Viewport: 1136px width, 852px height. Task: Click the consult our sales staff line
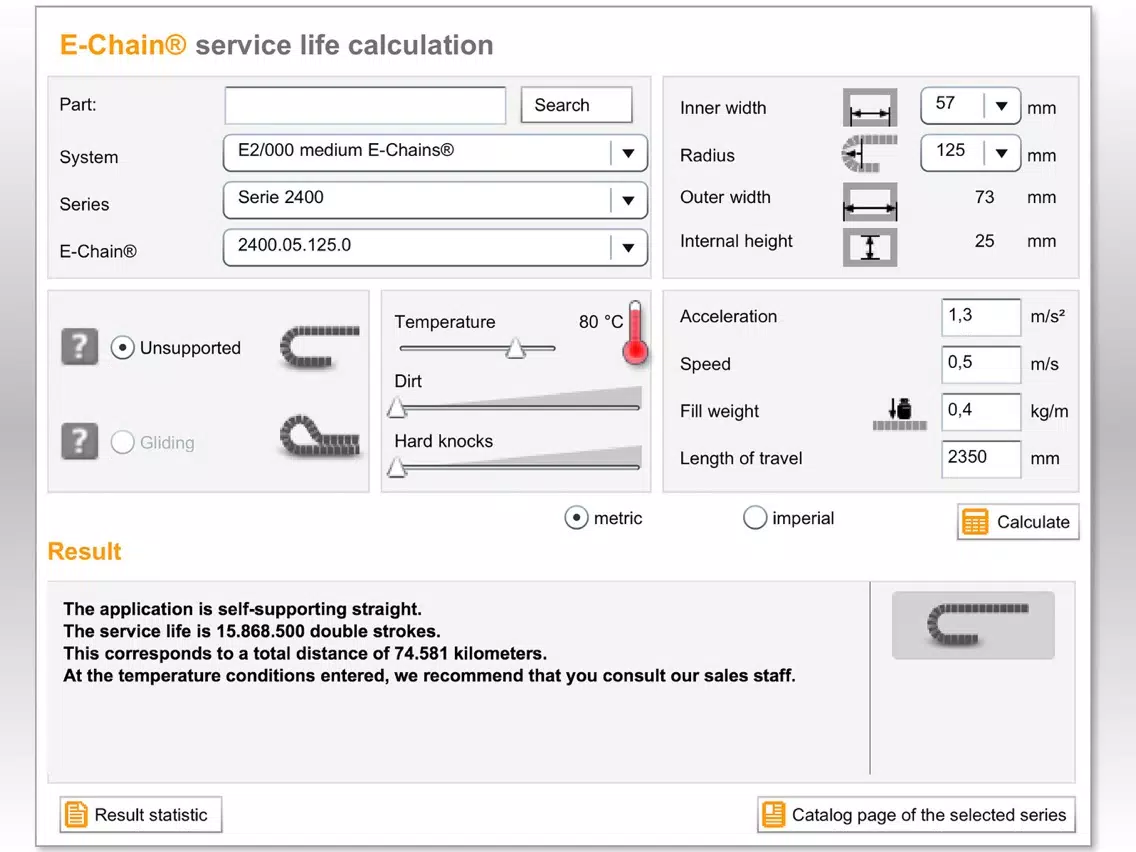[x=429, y=676]
